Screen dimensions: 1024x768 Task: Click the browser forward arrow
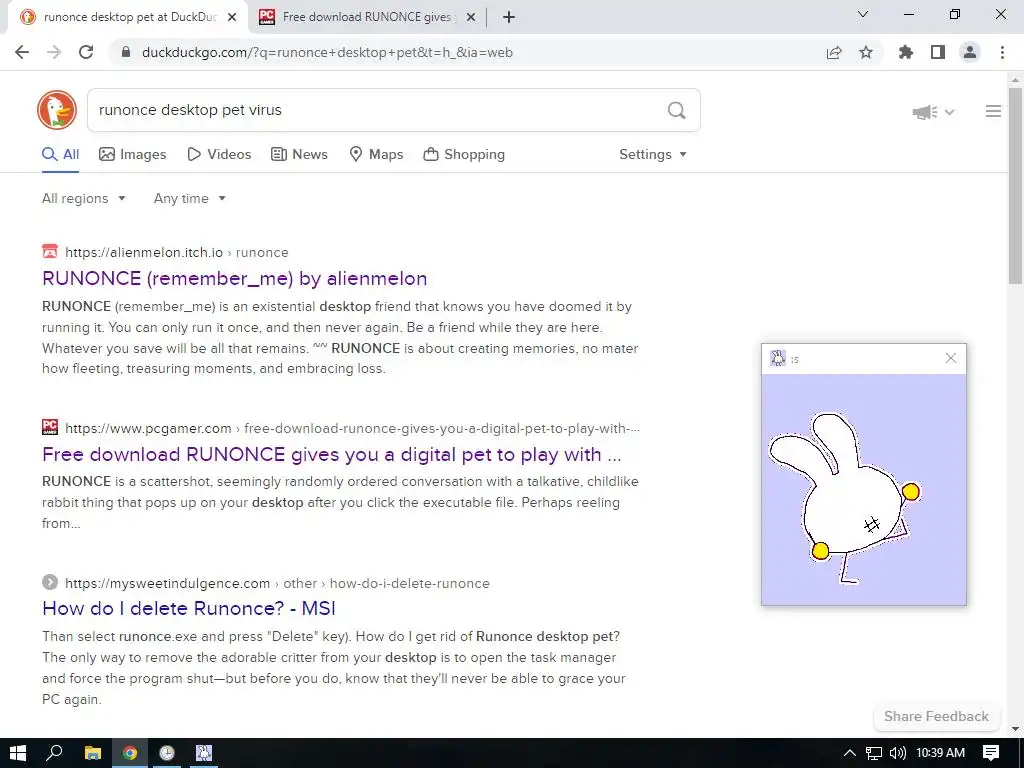(54, 52)
